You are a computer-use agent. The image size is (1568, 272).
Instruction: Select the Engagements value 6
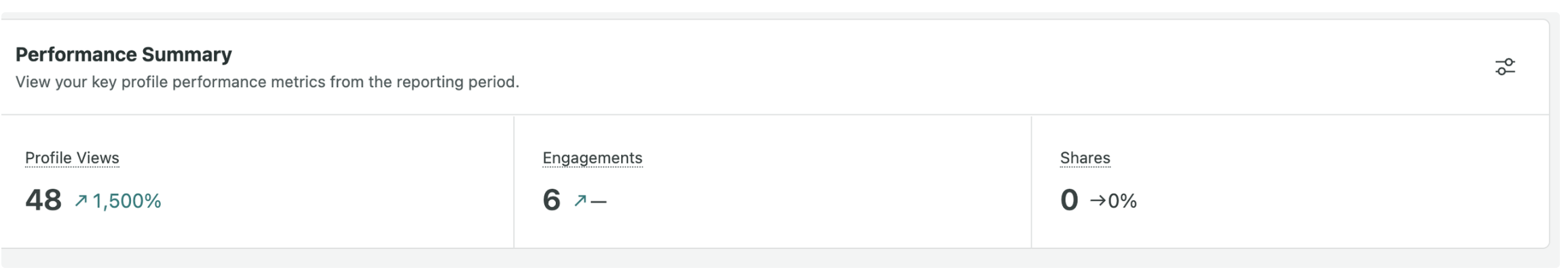(551, 201)
